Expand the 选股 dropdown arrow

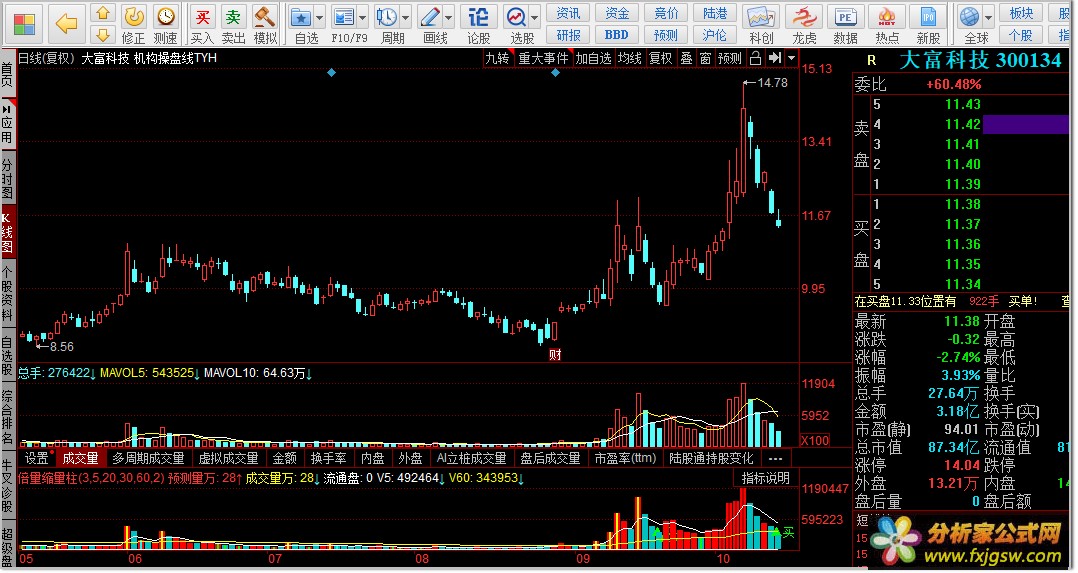[x=534, y=17]
